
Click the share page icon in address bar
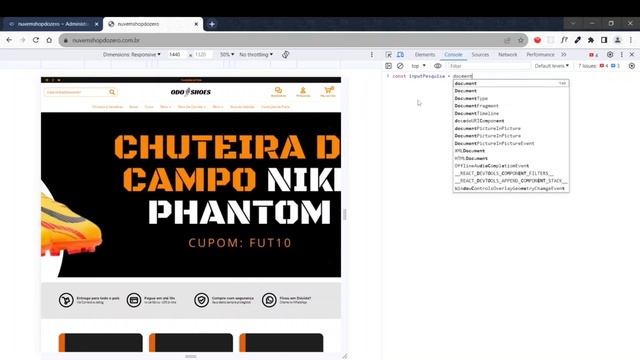507,40
